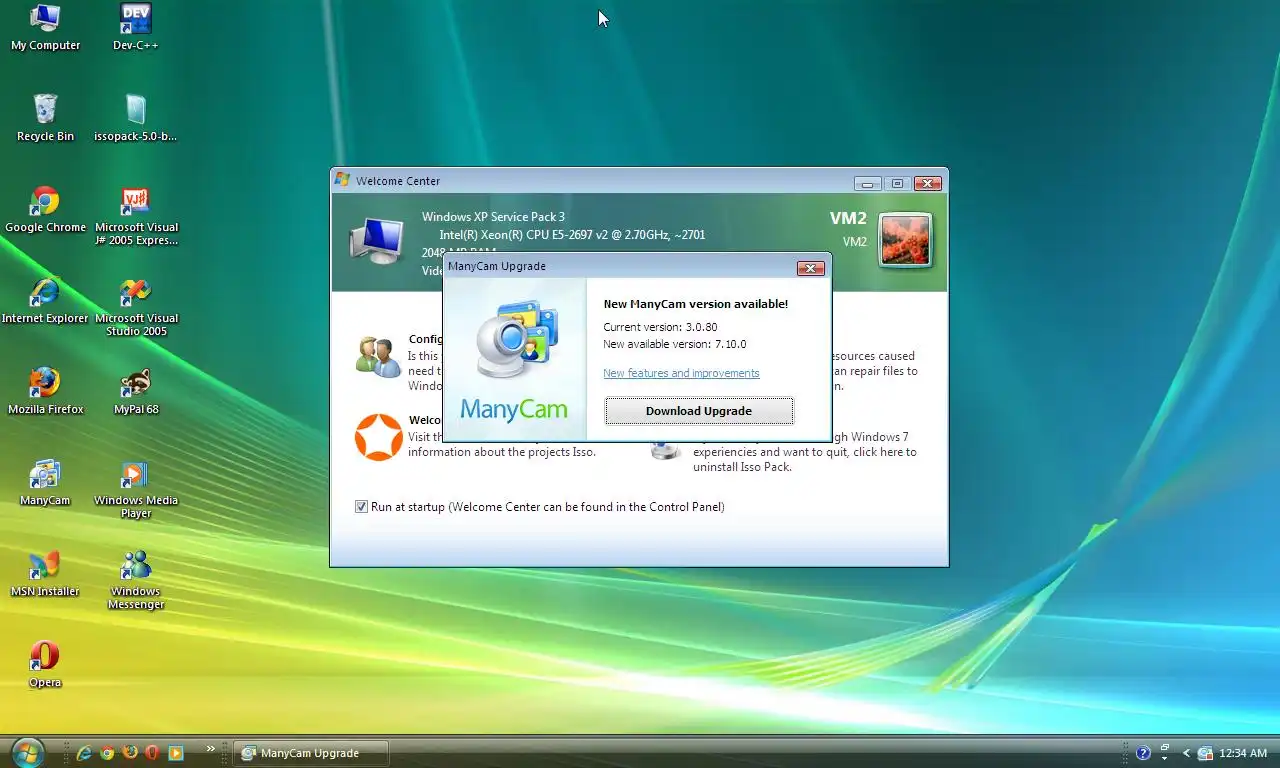
Task: Select the Windows Messenger desktop icon
Action: 136,580
